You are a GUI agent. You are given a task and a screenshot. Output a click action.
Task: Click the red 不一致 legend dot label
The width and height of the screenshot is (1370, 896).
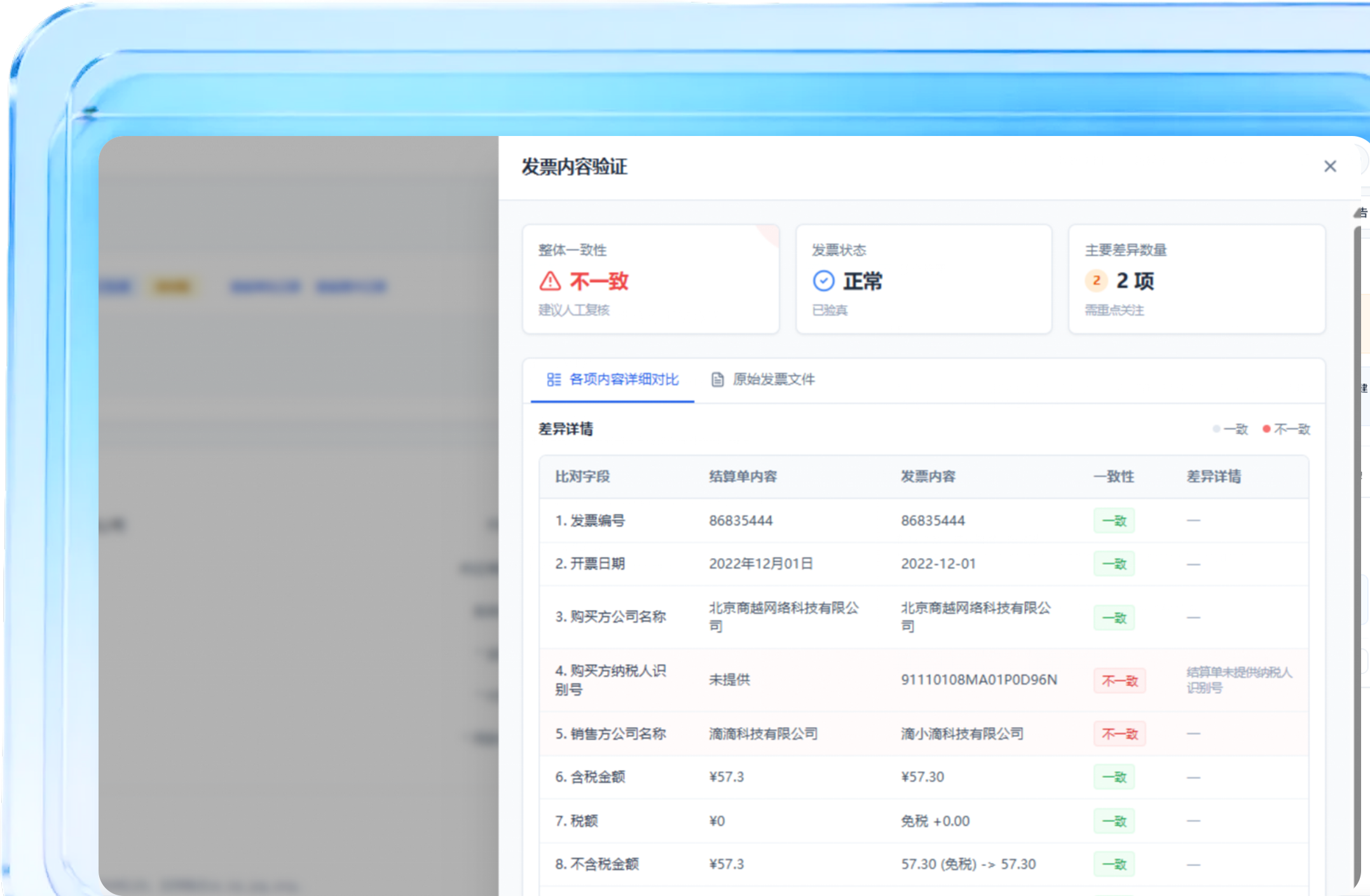[x=1286, y=429]
